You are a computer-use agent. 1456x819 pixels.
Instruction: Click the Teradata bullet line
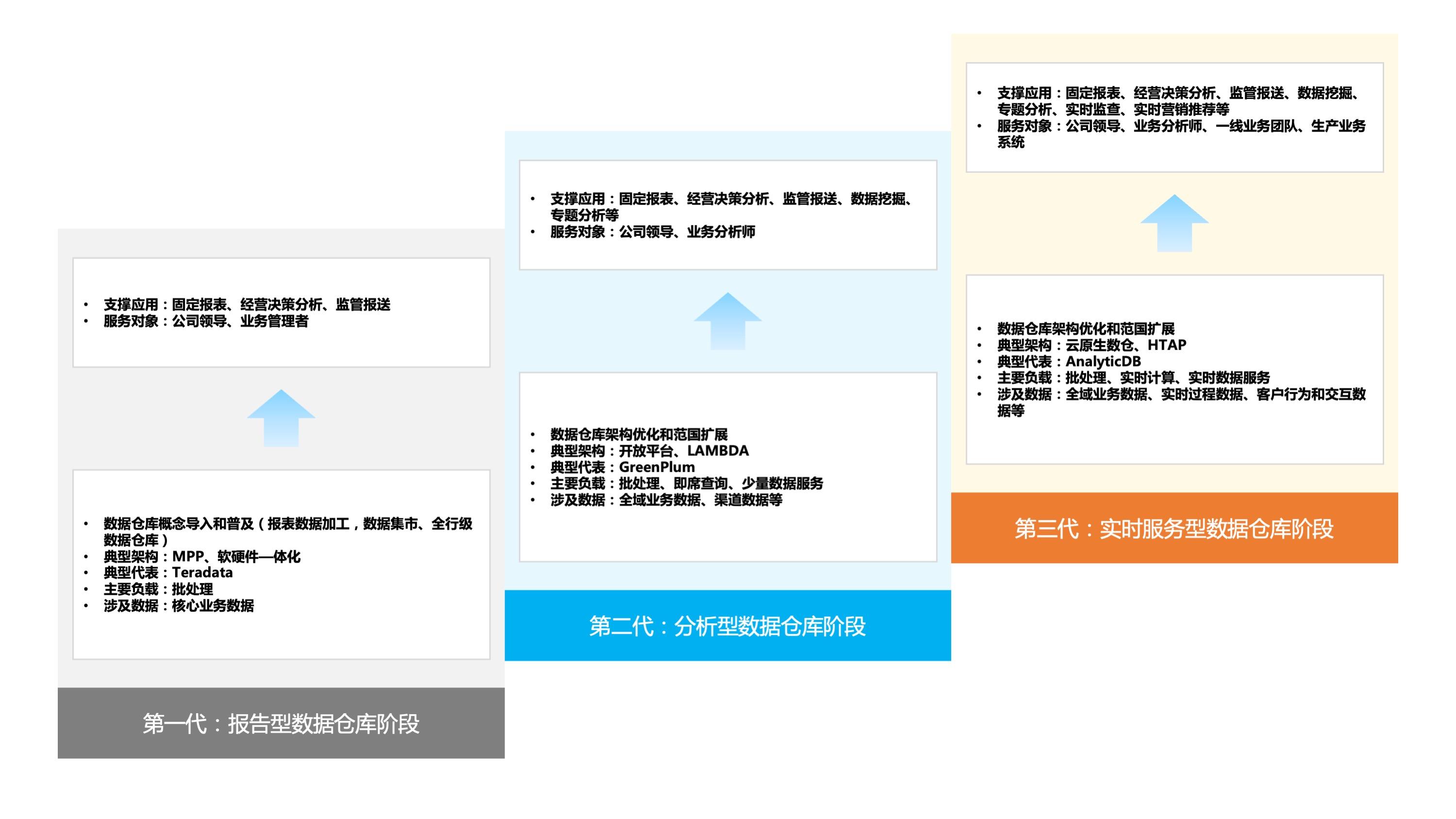tap(168, 572)
